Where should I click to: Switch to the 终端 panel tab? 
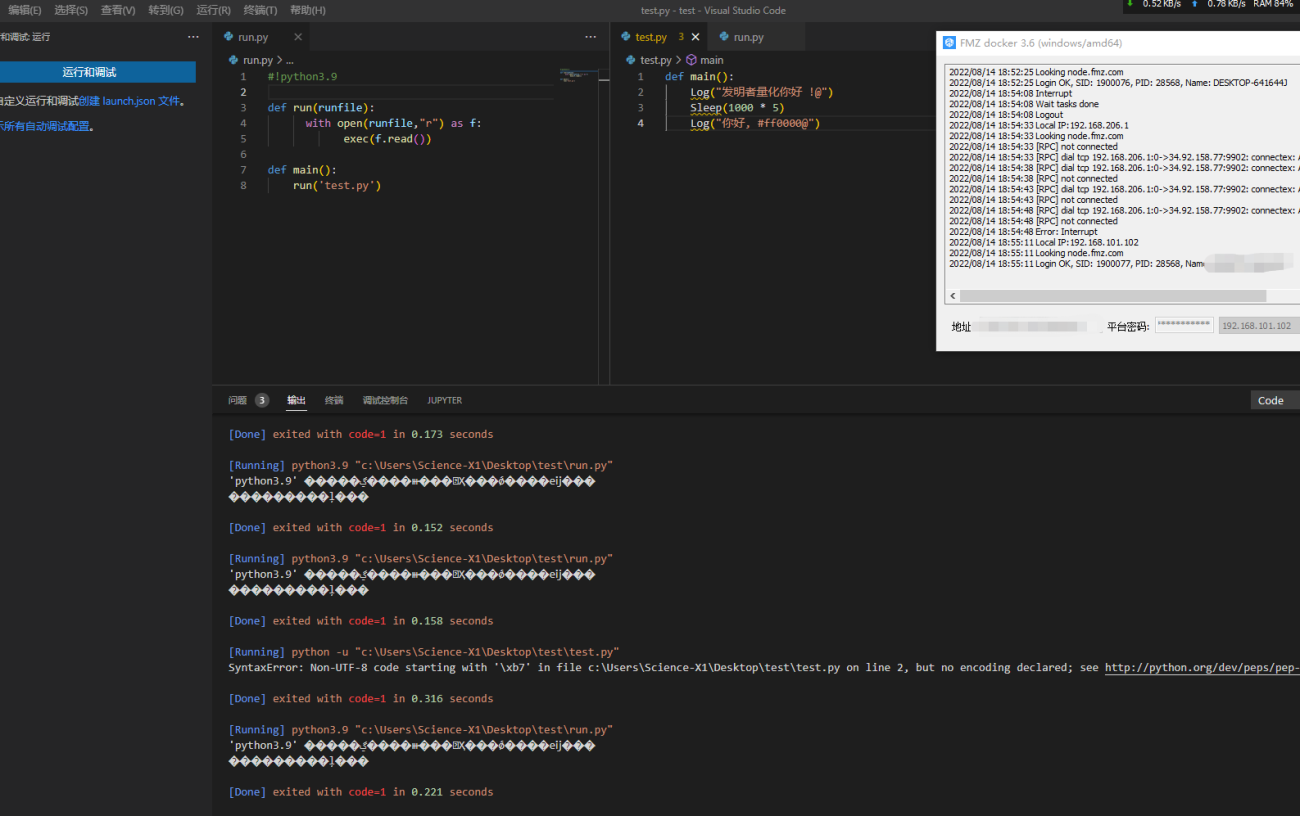334,400
